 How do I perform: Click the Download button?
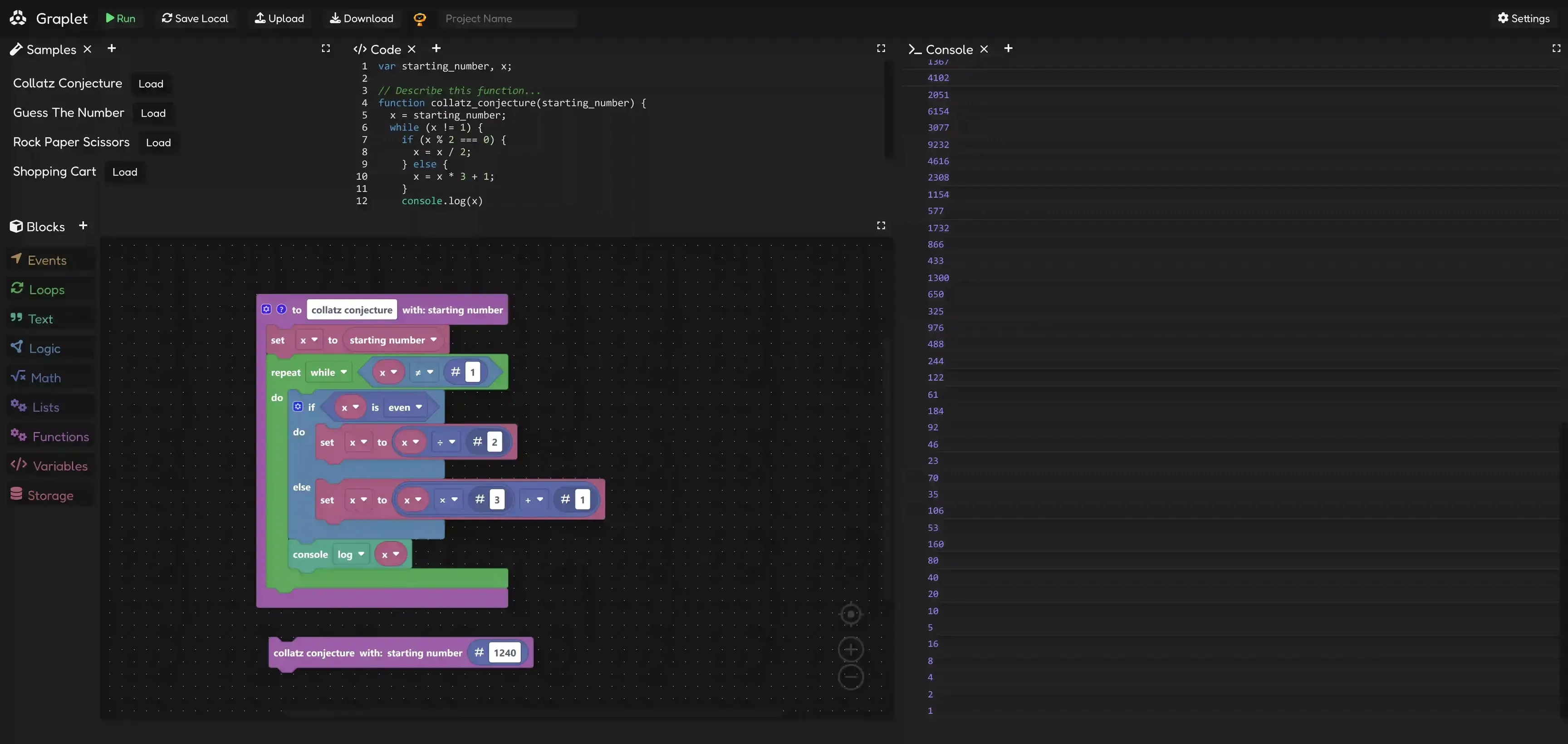362,18
